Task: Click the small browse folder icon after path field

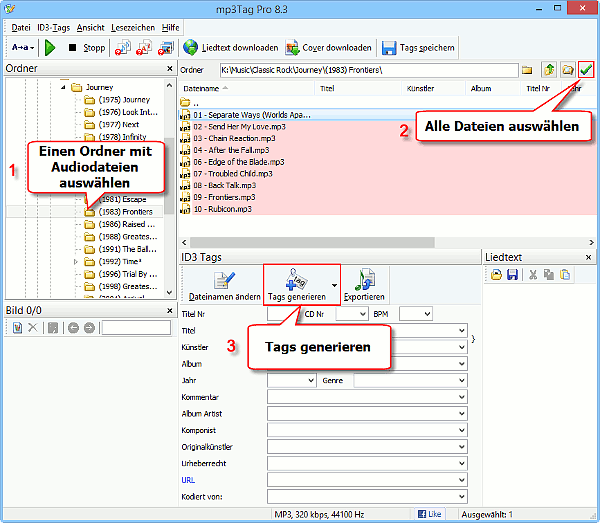Action: [527, 70]
